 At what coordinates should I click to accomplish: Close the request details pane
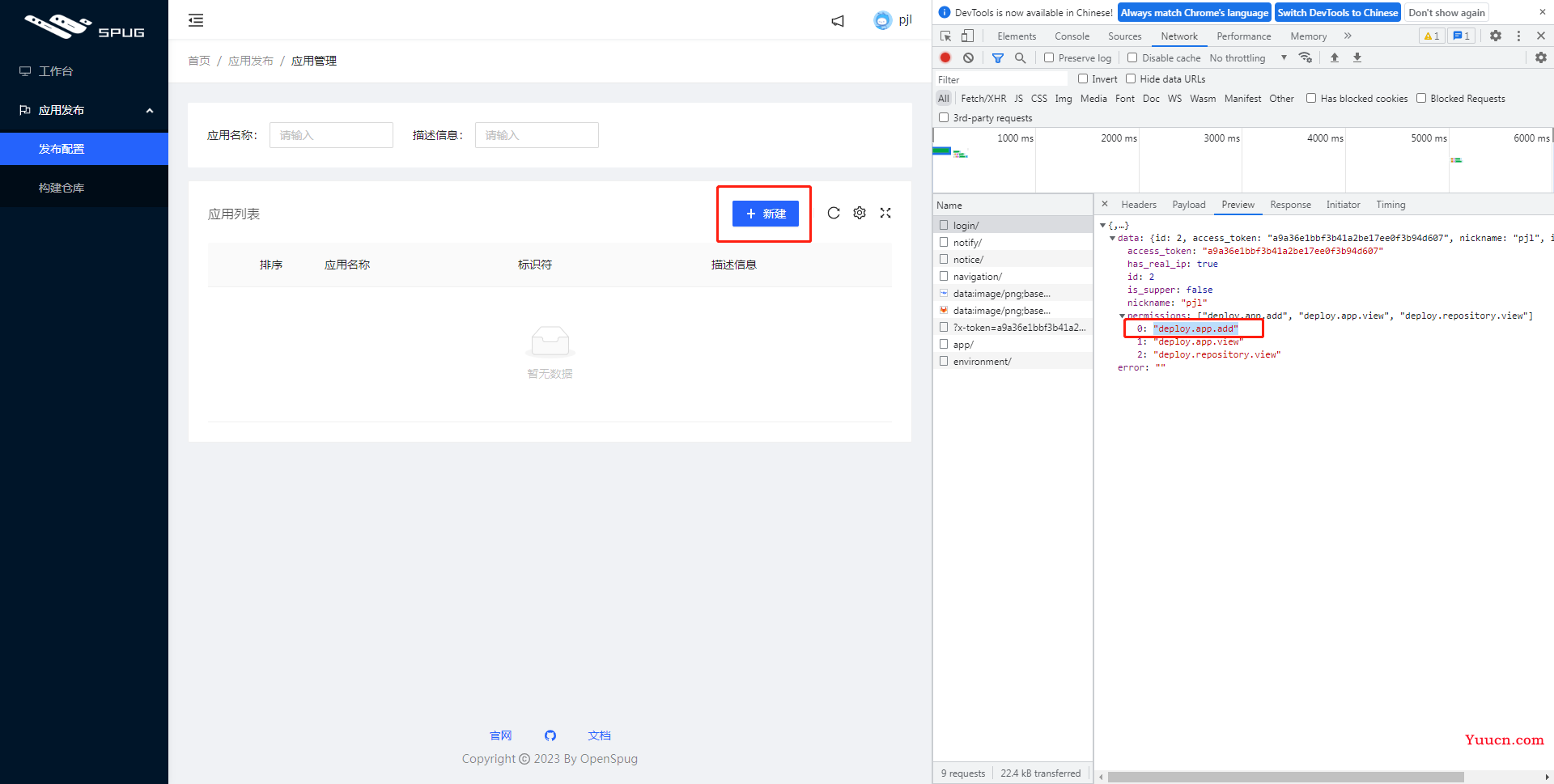1105,204
